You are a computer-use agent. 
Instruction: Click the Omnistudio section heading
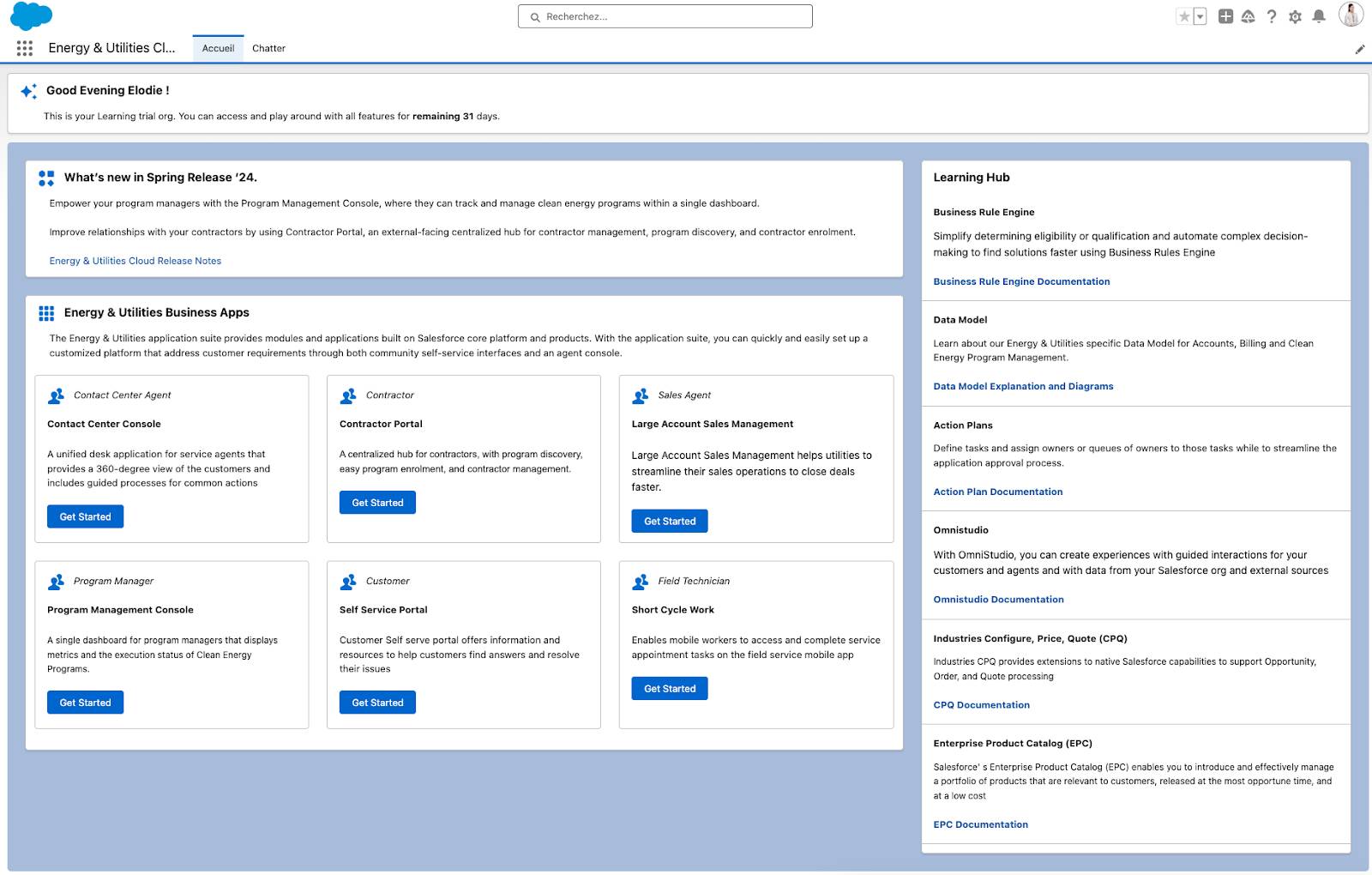point(960,530)
